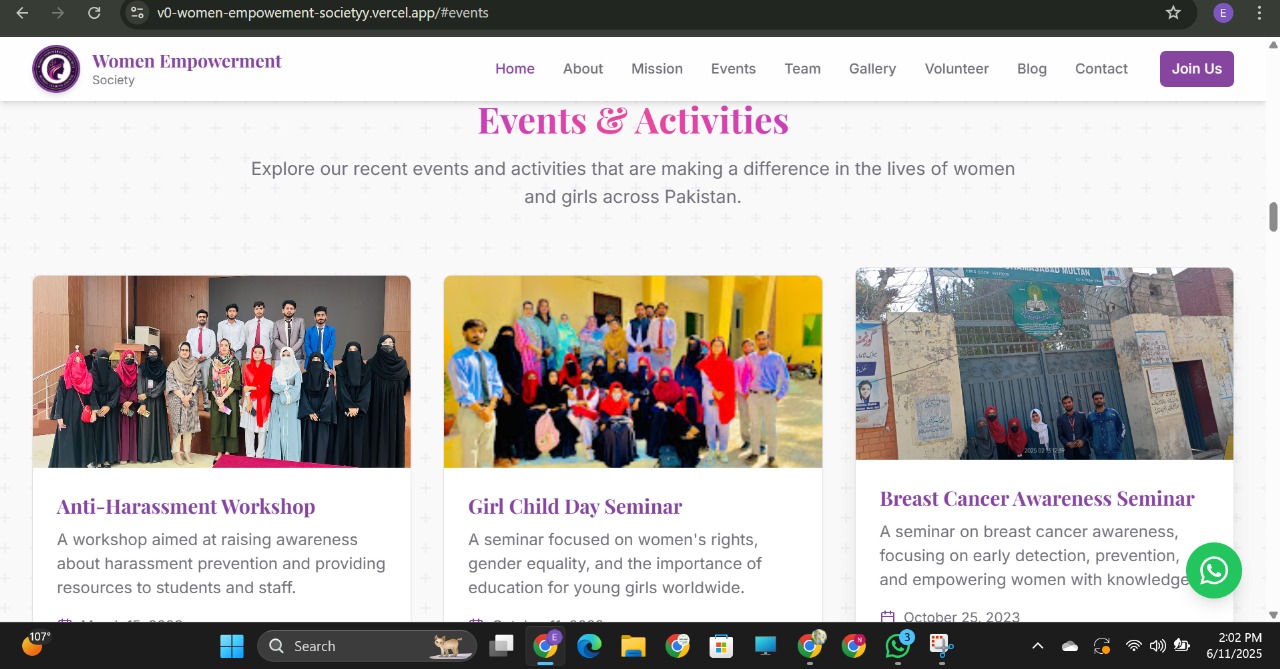Open Contact nav item
The image size is (1280, 669).
(1101, 69)
